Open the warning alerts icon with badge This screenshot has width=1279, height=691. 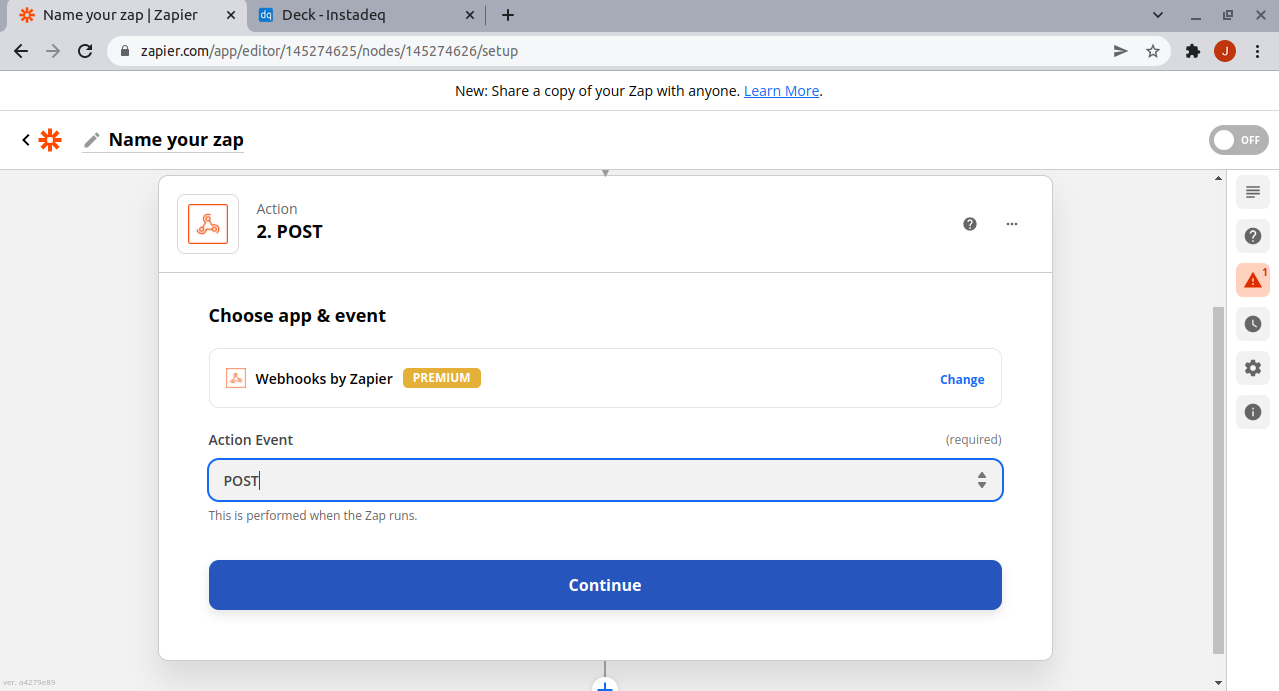[x=1253, y=281]
